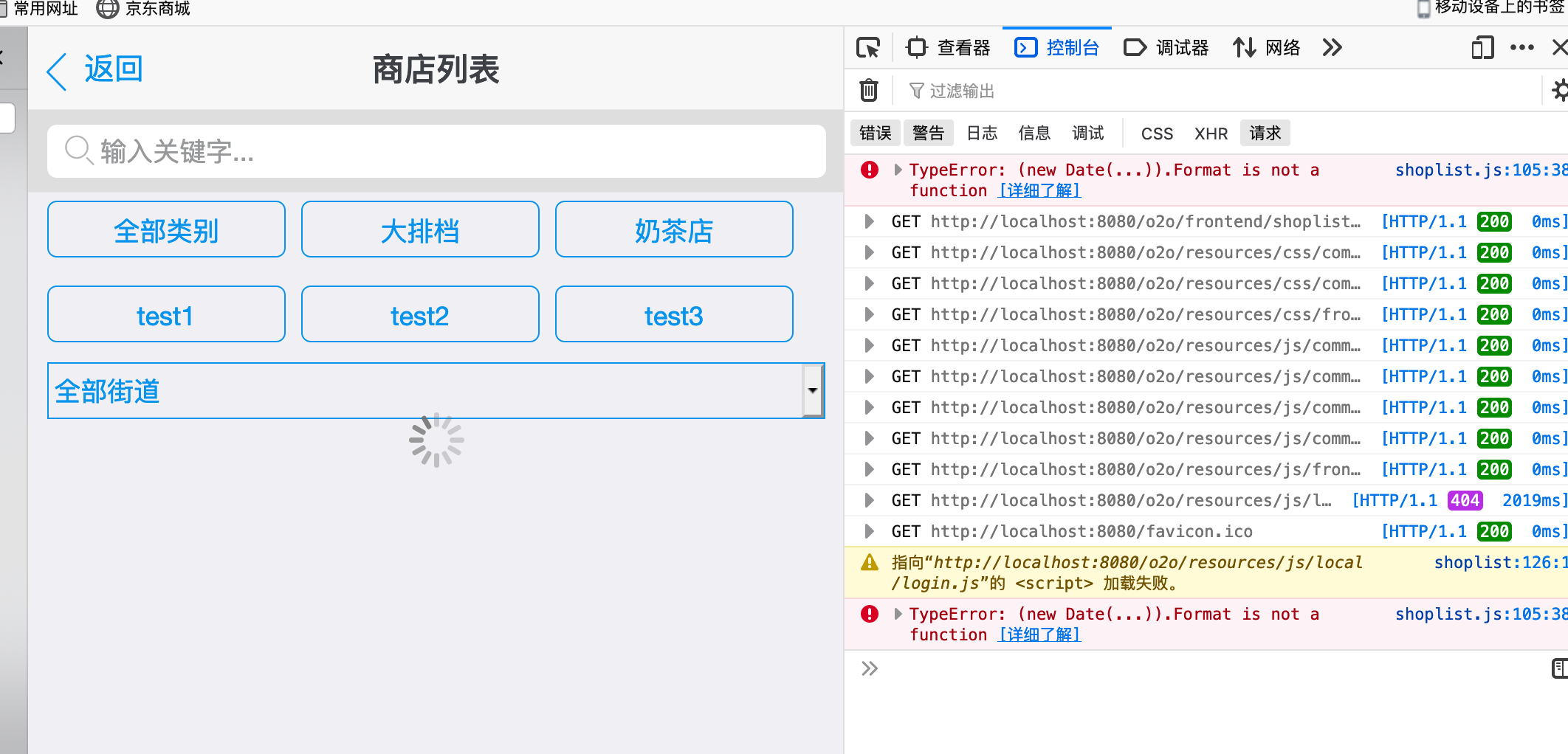The image size is (1568, 754).
Task: Toggle the multi-line editor mode icon
Action: [x=1559, y=668]
